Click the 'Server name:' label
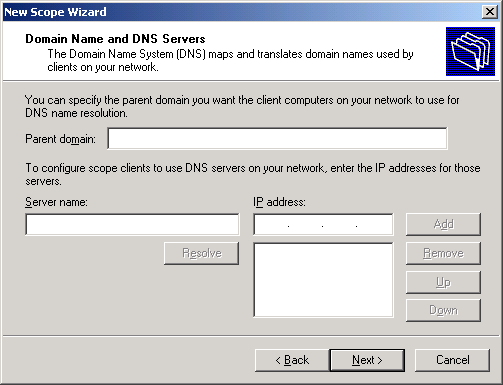Image resolution: width=503 pixels, height=385 pixels. click(x=56, y=202)
